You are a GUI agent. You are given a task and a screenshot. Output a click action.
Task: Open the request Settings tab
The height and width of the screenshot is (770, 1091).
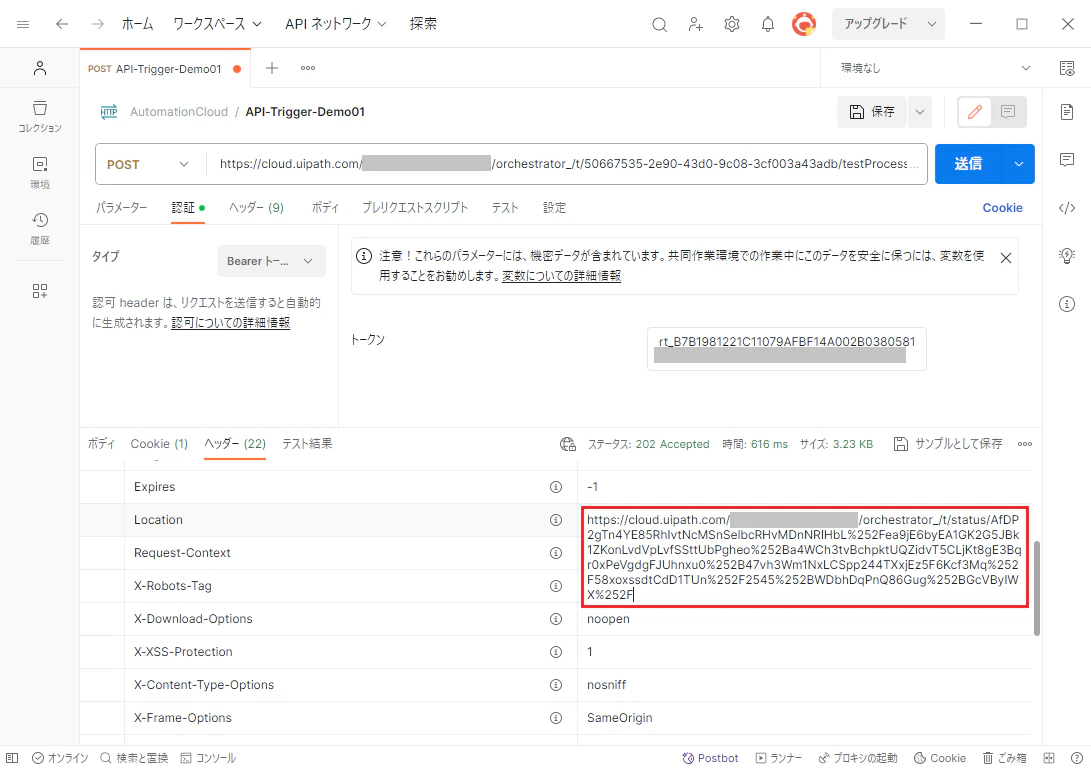[554, 207]
